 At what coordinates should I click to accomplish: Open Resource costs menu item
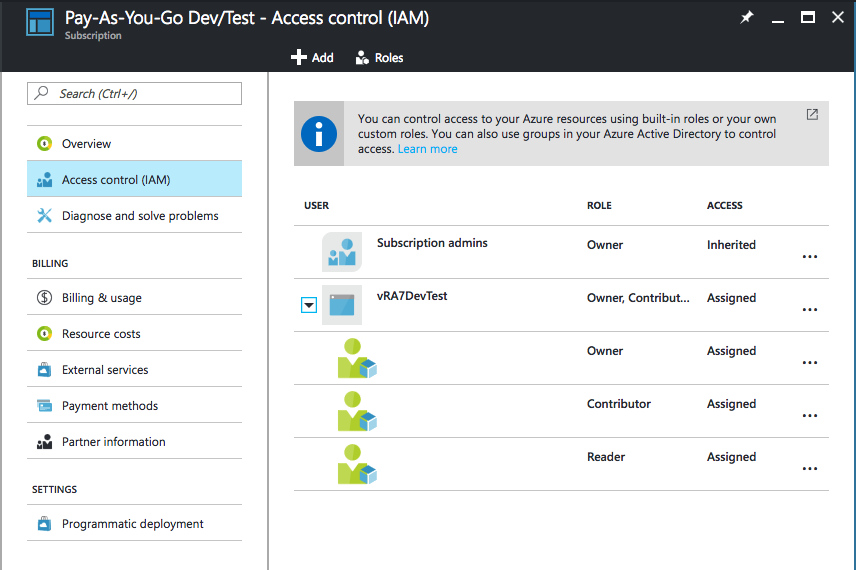[134, 333]
